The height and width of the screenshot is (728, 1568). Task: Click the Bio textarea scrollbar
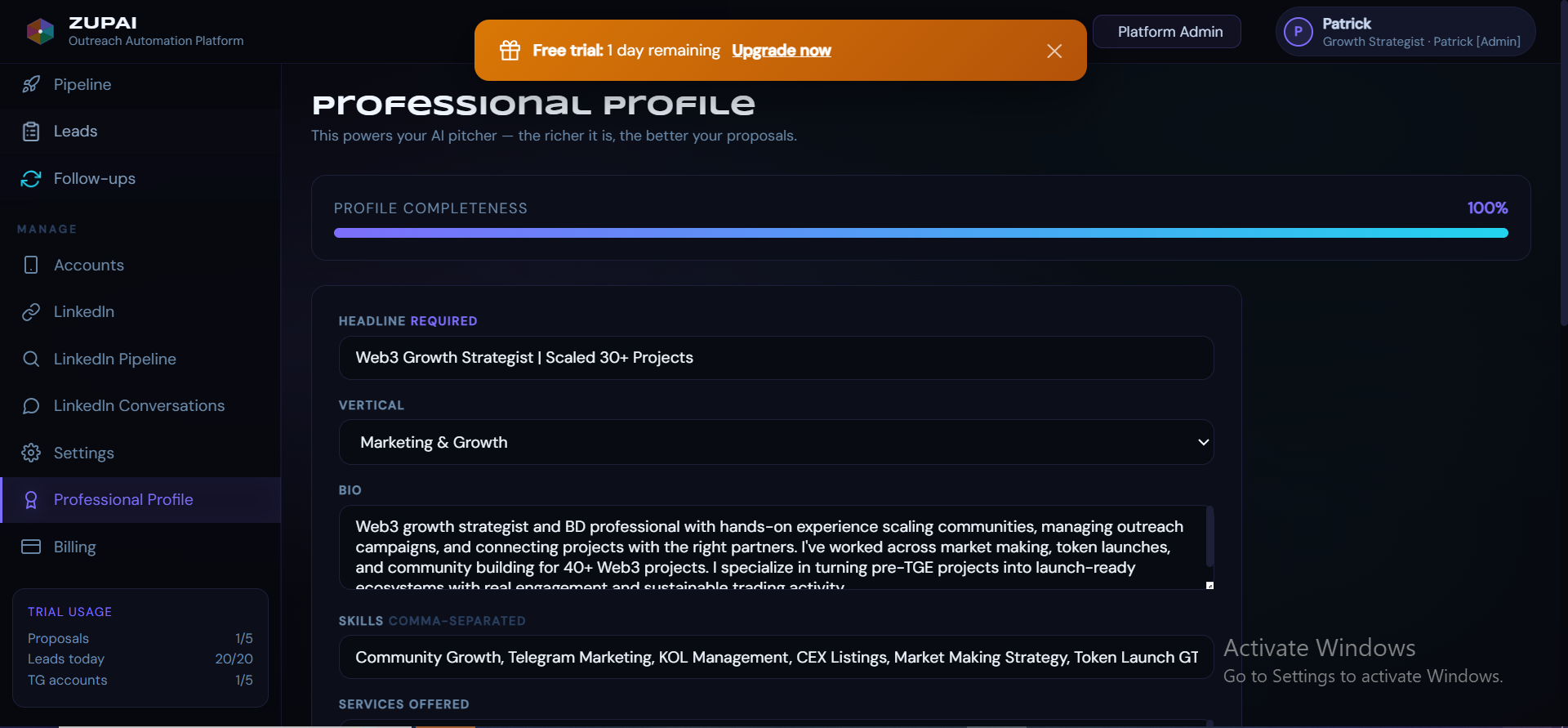point(1209,536)
